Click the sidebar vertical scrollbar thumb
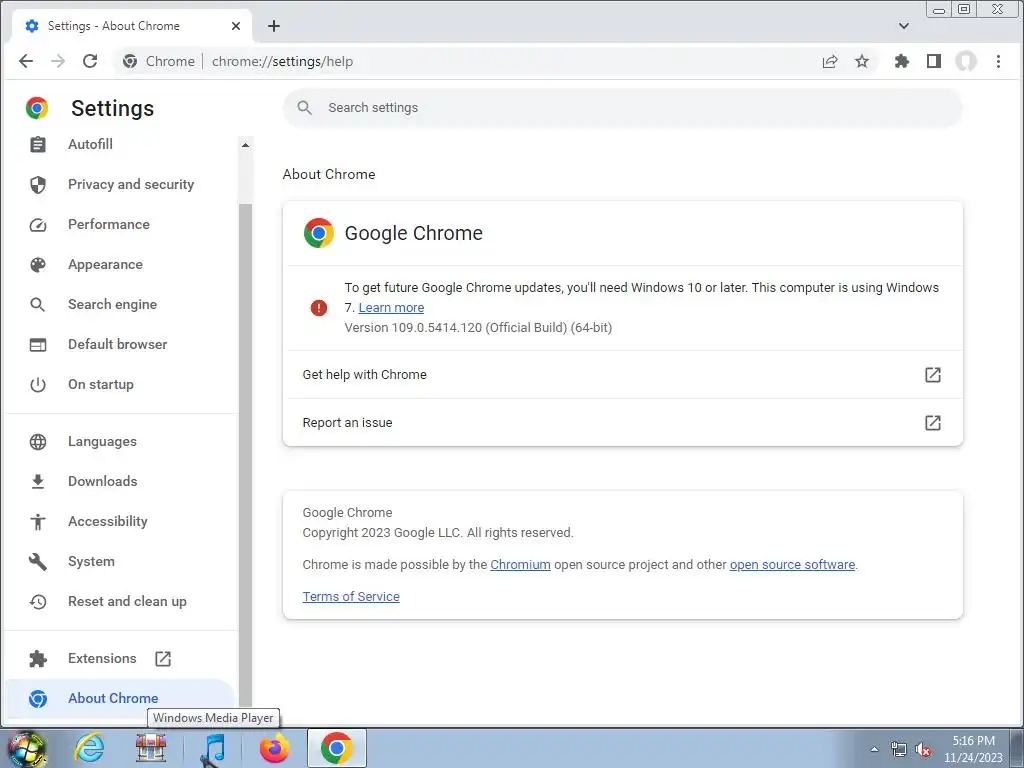The height and width of the screenshot is (768, 1024). [246, 454]
